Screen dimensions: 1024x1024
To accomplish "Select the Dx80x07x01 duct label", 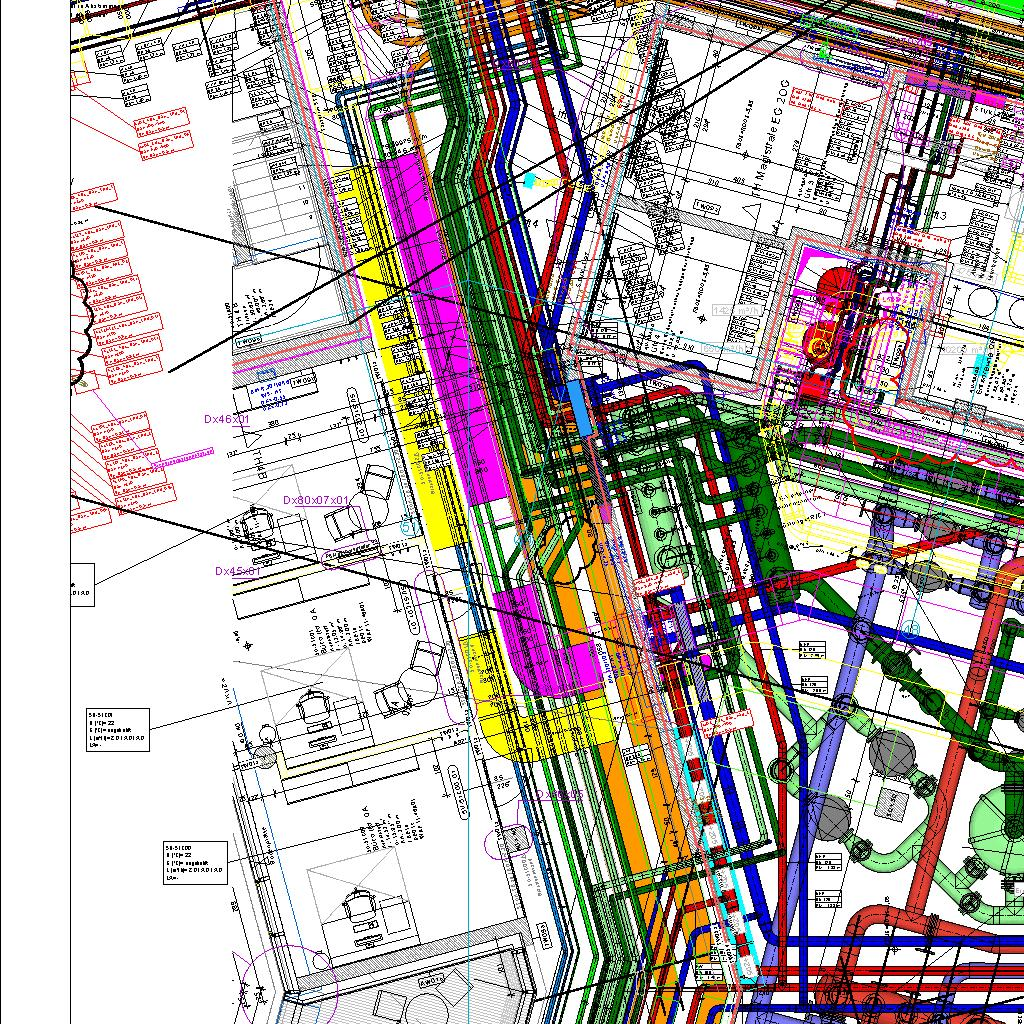I will [x=316, y=500].
